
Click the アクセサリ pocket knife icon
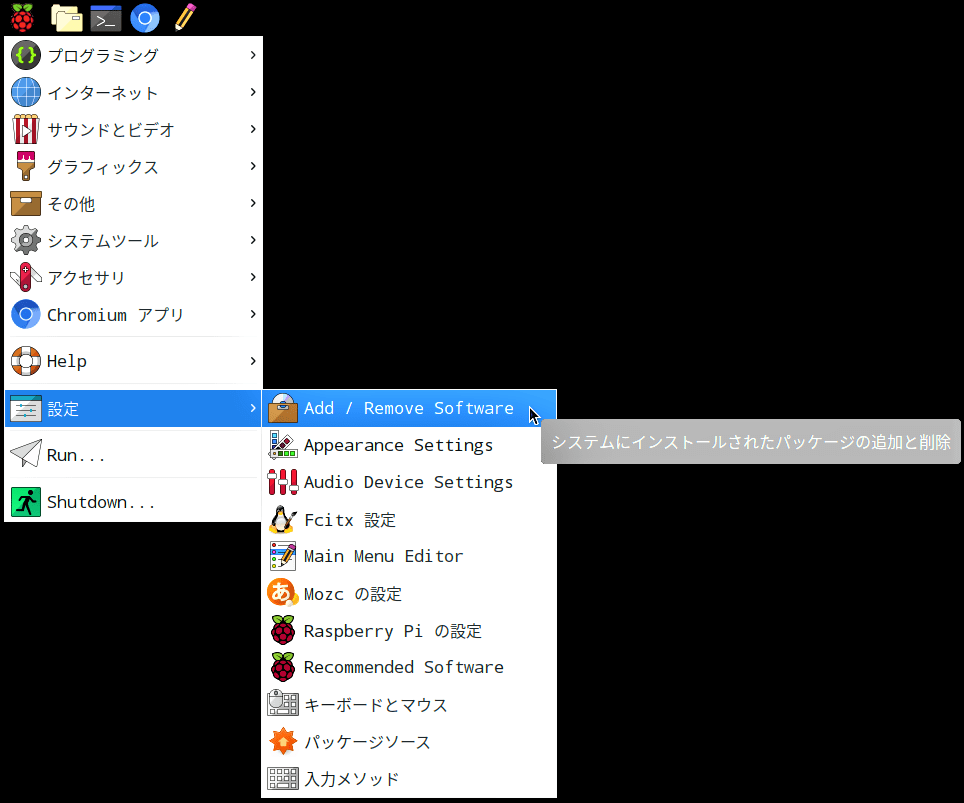point(26,277)
